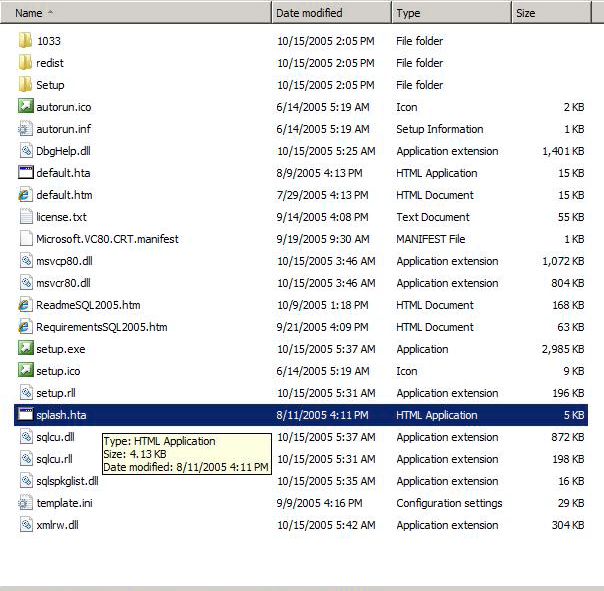Click the autorun.ico file icon
Viewport: 604px width, 591px height.
(26, 107)
